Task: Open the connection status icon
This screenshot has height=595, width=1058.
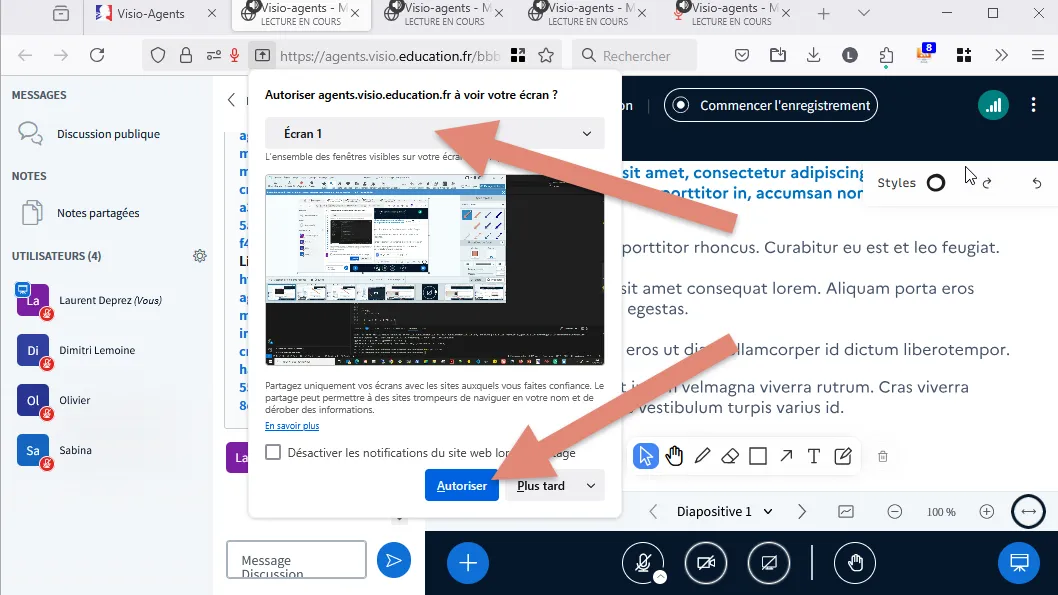Action: coord(993,105)
